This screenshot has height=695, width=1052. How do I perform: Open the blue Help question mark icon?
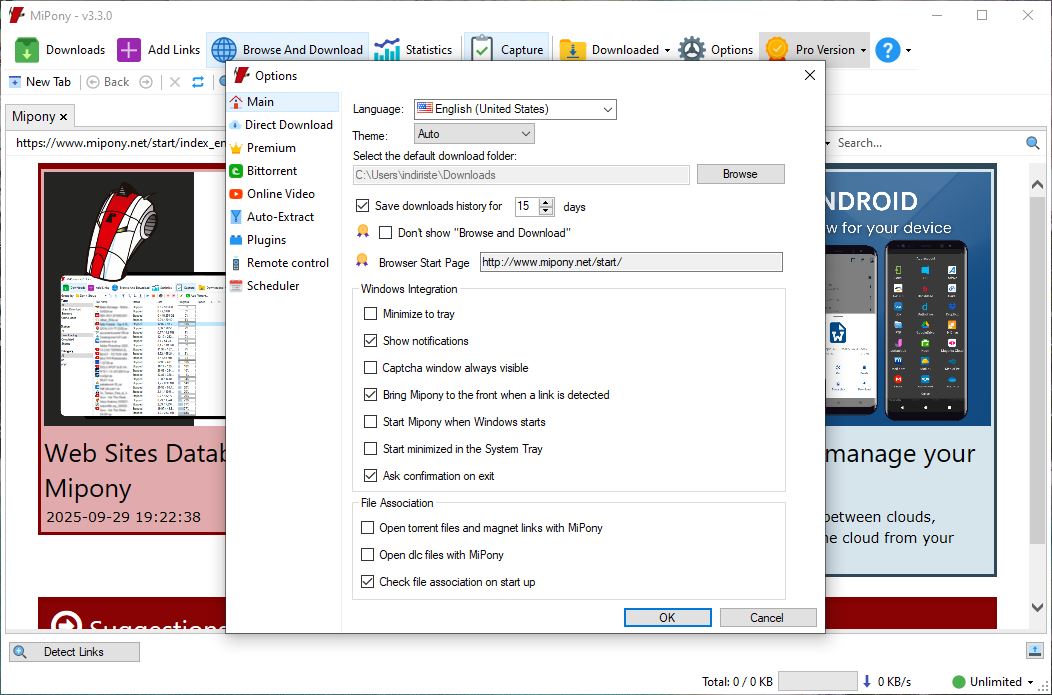point(887,50)
